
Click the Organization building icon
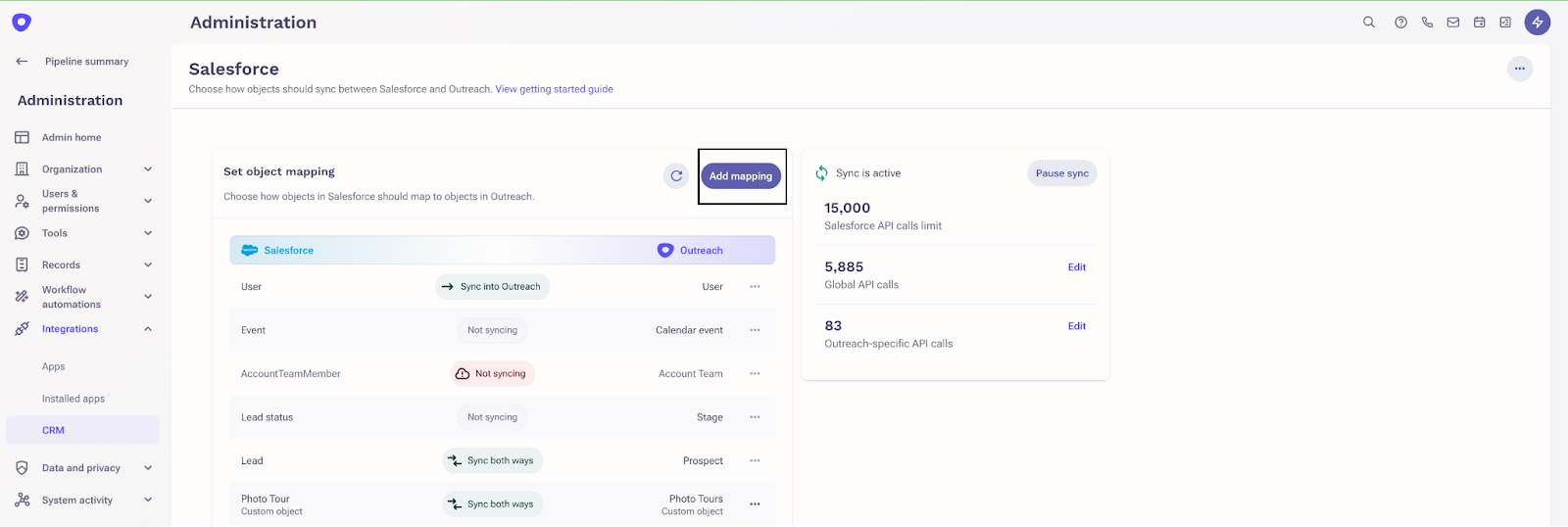(x=22, y=169)
